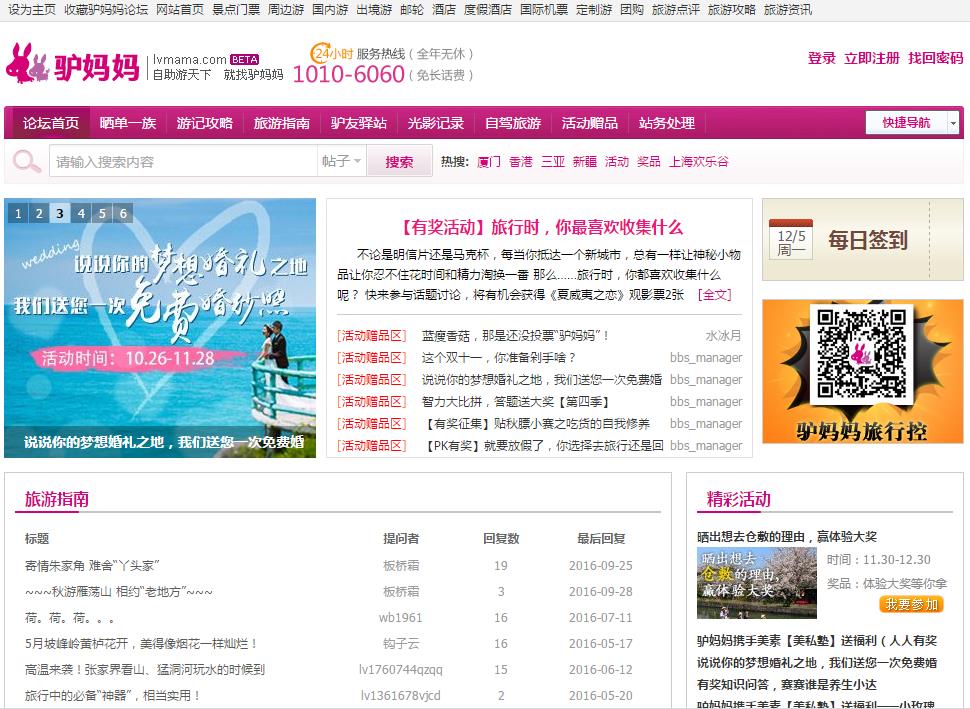Click 出境游 in top bar
The width and height of the screenshot is (970, 709).
[374, 9]
